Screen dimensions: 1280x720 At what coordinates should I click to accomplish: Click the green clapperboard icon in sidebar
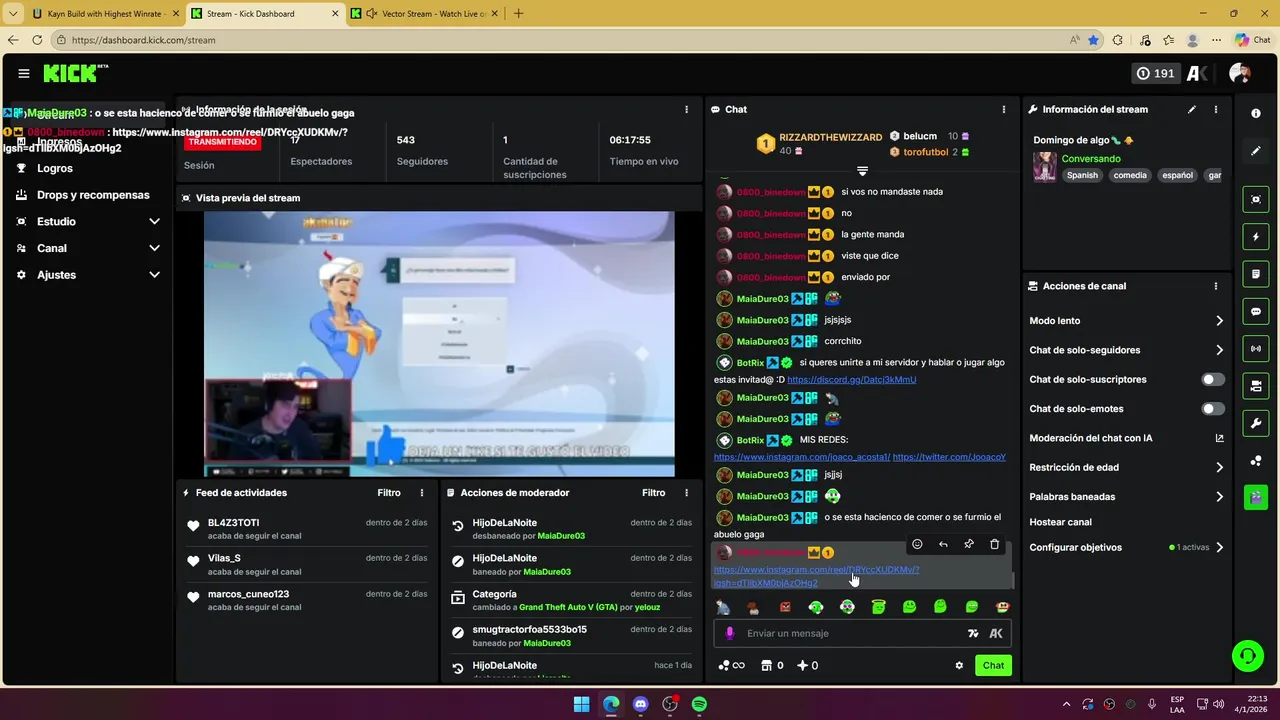(x=1256, y=497)
